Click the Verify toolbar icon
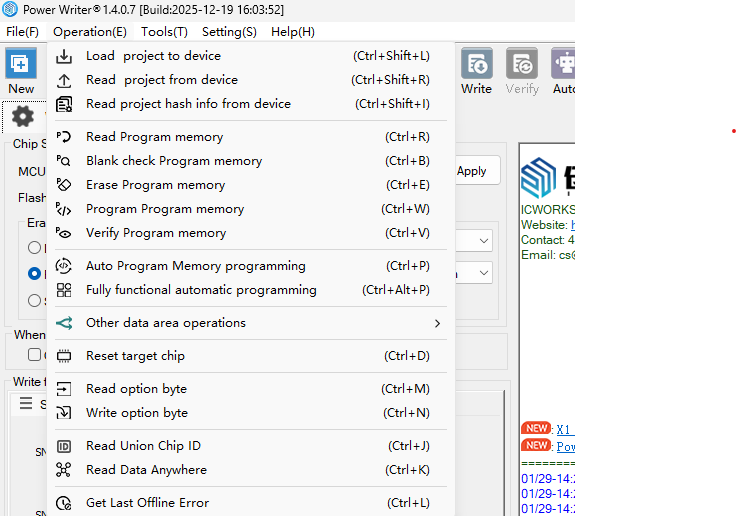The image size is (737, 516). (521, 66)
